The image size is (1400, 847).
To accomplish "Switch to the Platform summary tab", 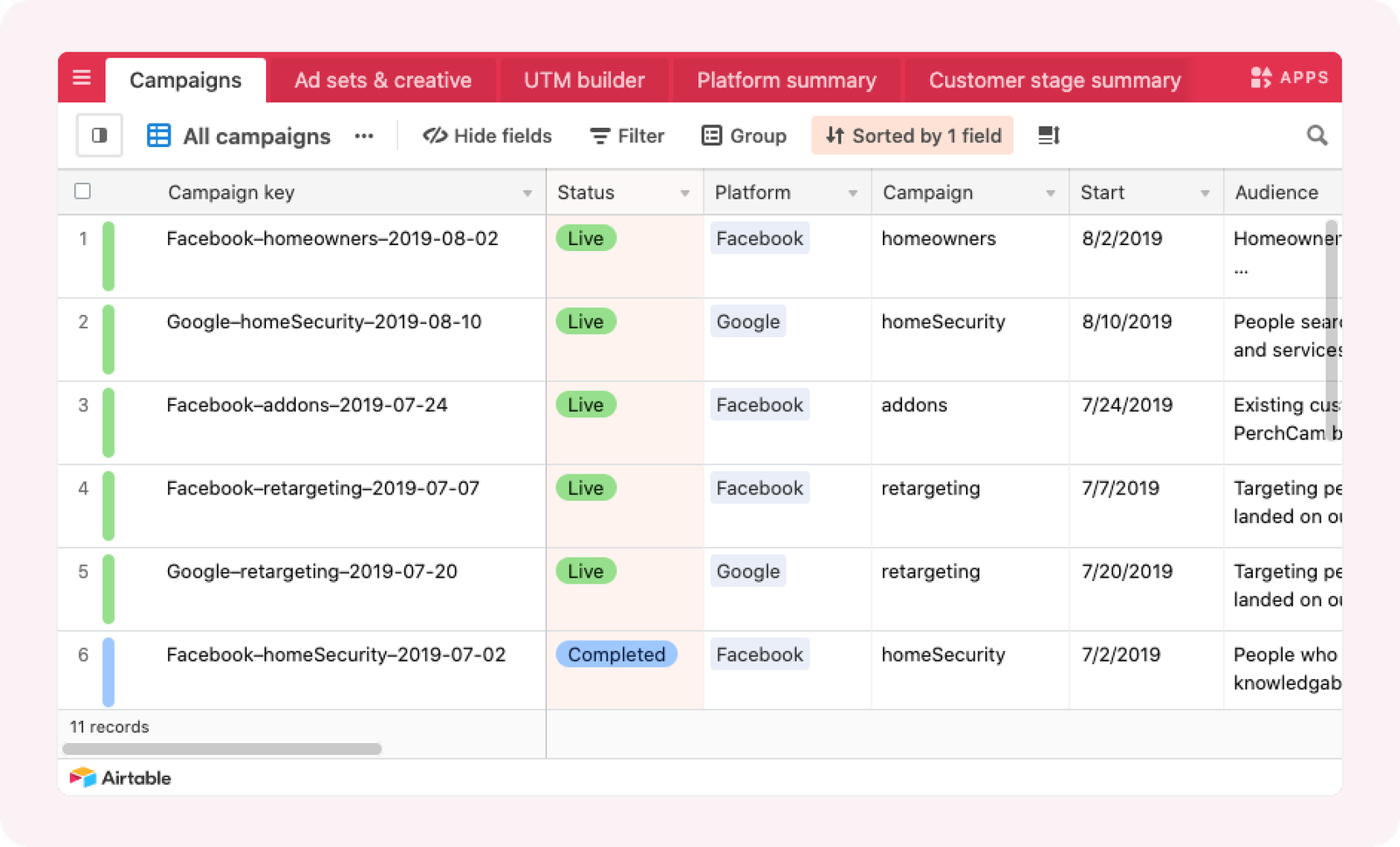I will (x=787, y=80).
